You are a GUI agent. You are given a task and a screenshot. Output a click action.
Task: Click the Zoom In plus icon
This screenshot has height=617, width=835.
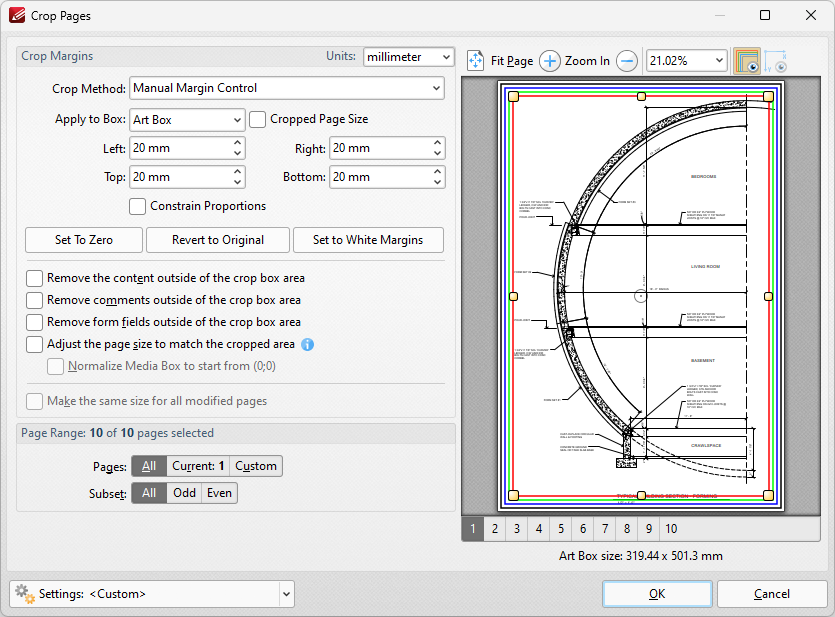[550, 61]
